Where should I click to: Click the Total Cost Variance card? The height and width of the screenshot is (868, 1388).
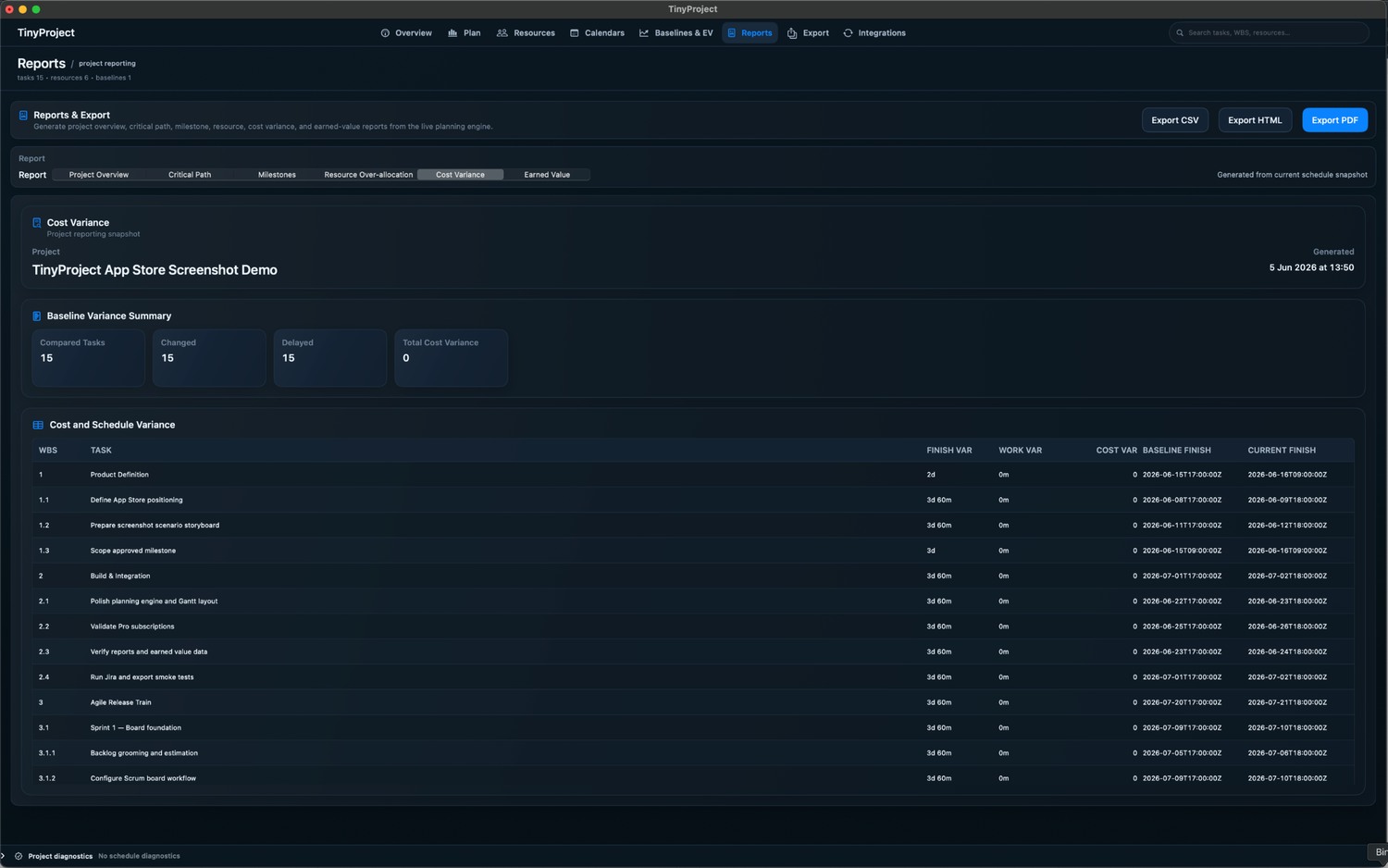click(451, 358)
